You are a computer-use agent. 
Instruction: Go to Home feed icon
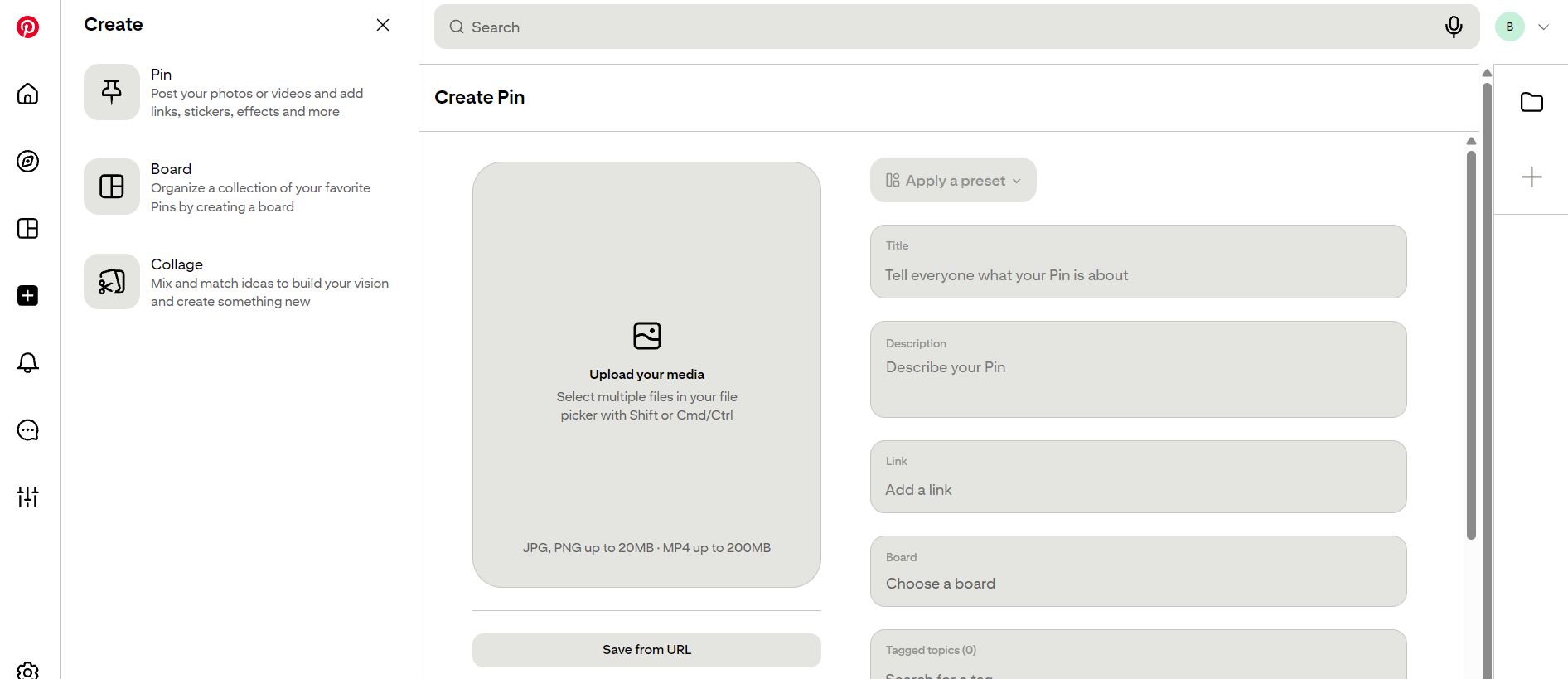(27, 94)
